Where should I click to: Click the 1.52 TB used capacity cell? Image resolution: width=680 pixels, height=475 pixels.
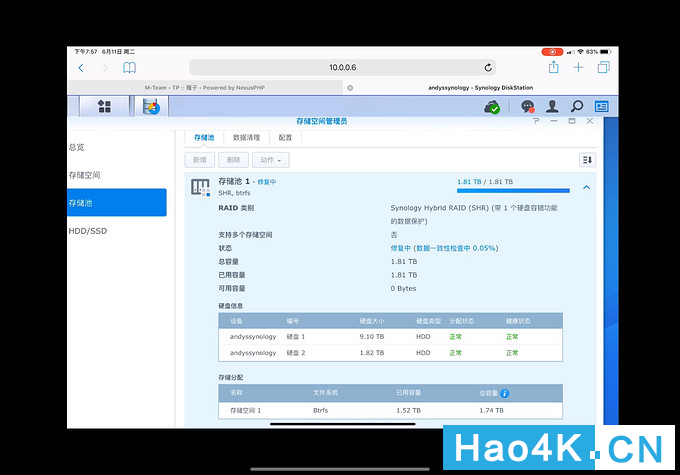point(408,410)
